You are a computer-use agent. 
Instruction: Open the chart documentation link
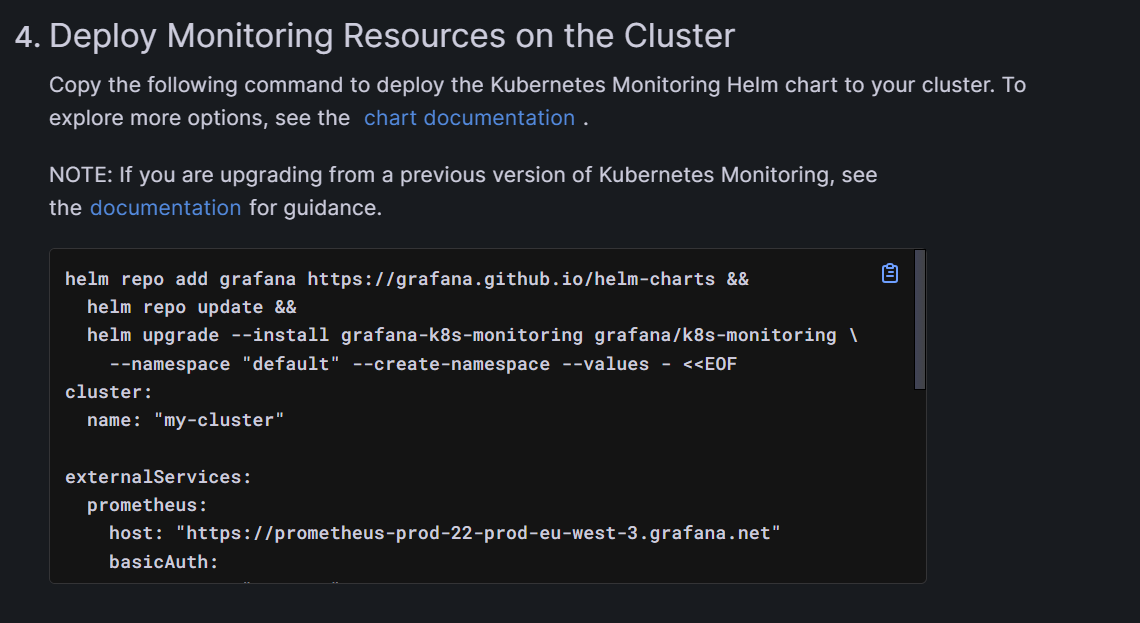click(x=469, y=118)
